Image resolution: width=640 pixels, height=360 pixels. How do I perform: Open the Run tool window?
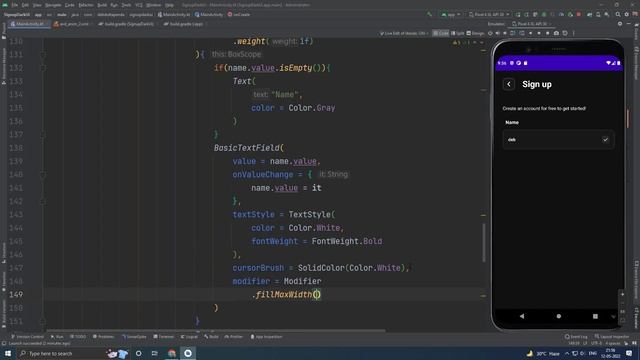coord(57,337)
